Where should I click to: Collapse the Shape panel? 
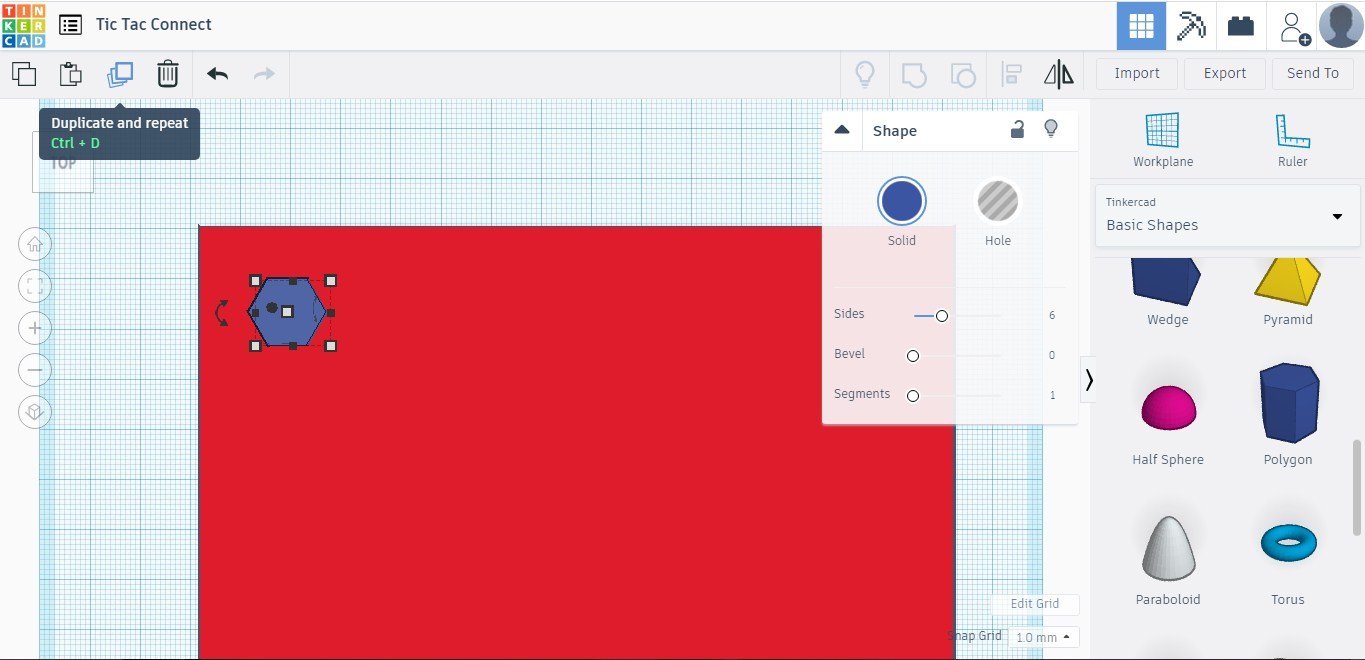[x=842, y=129]
